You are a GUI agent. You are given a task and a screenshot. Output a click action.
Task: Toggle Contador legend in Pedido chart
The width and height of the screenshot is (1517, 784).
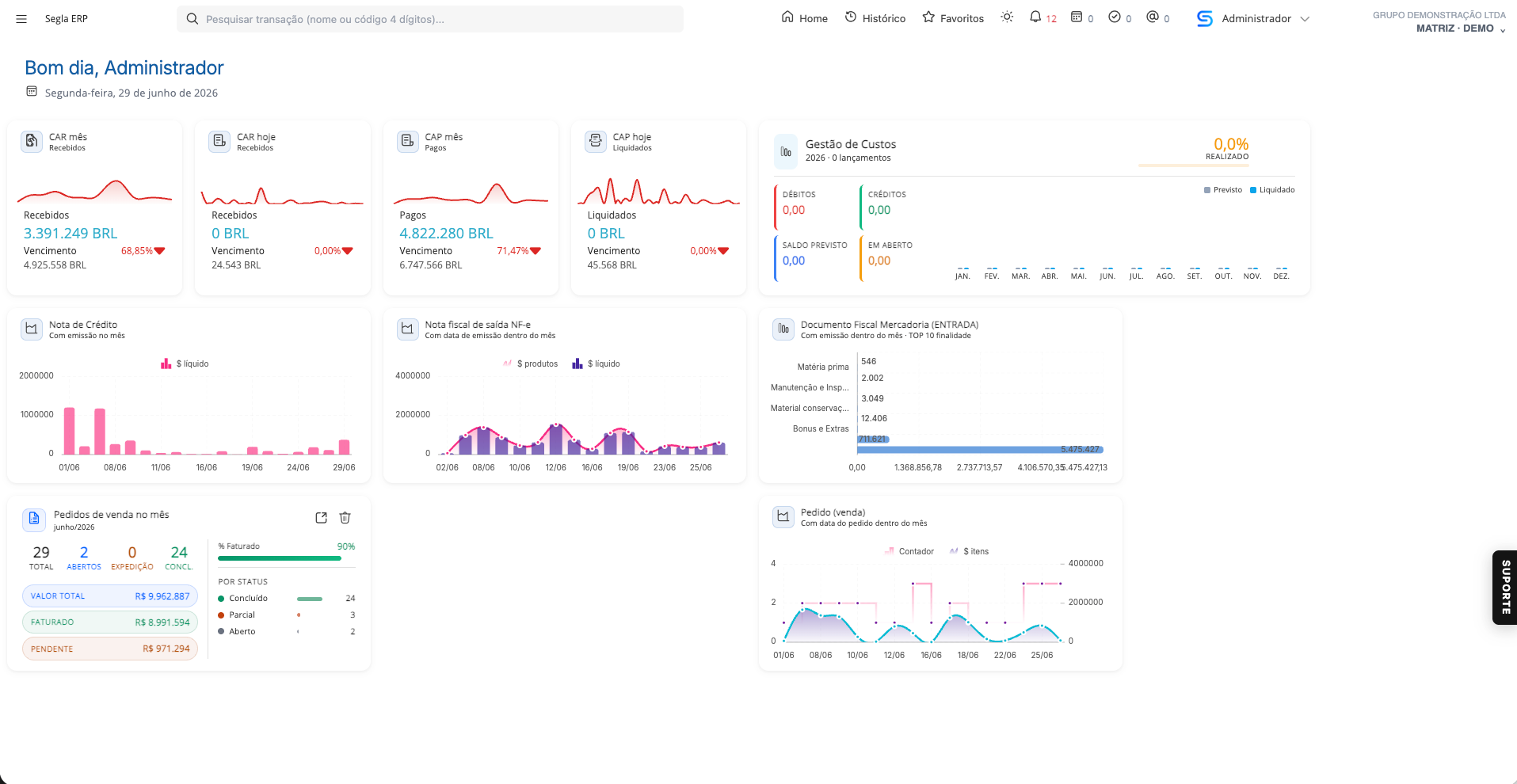pos(909,551)
